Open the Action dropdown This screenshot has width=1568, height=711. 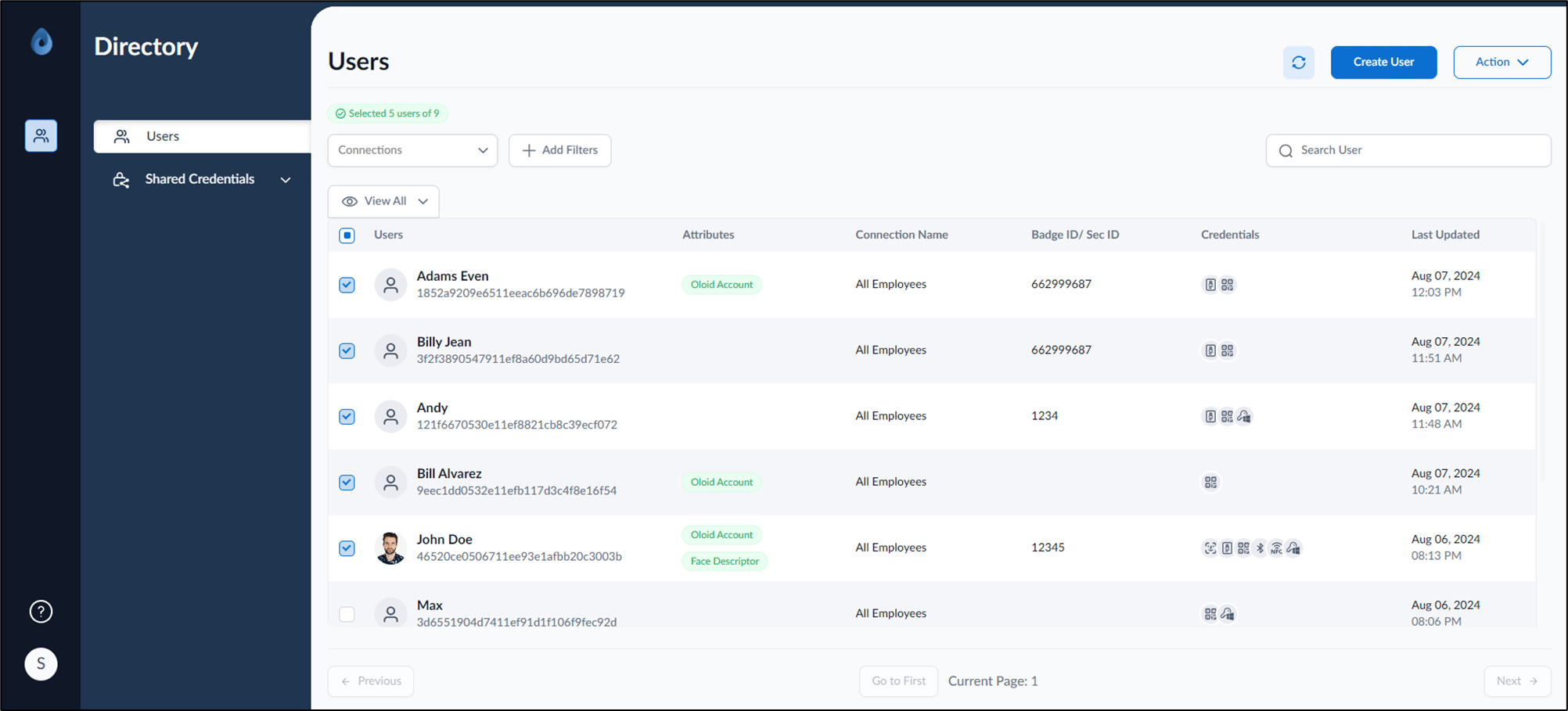(1501, 63)
